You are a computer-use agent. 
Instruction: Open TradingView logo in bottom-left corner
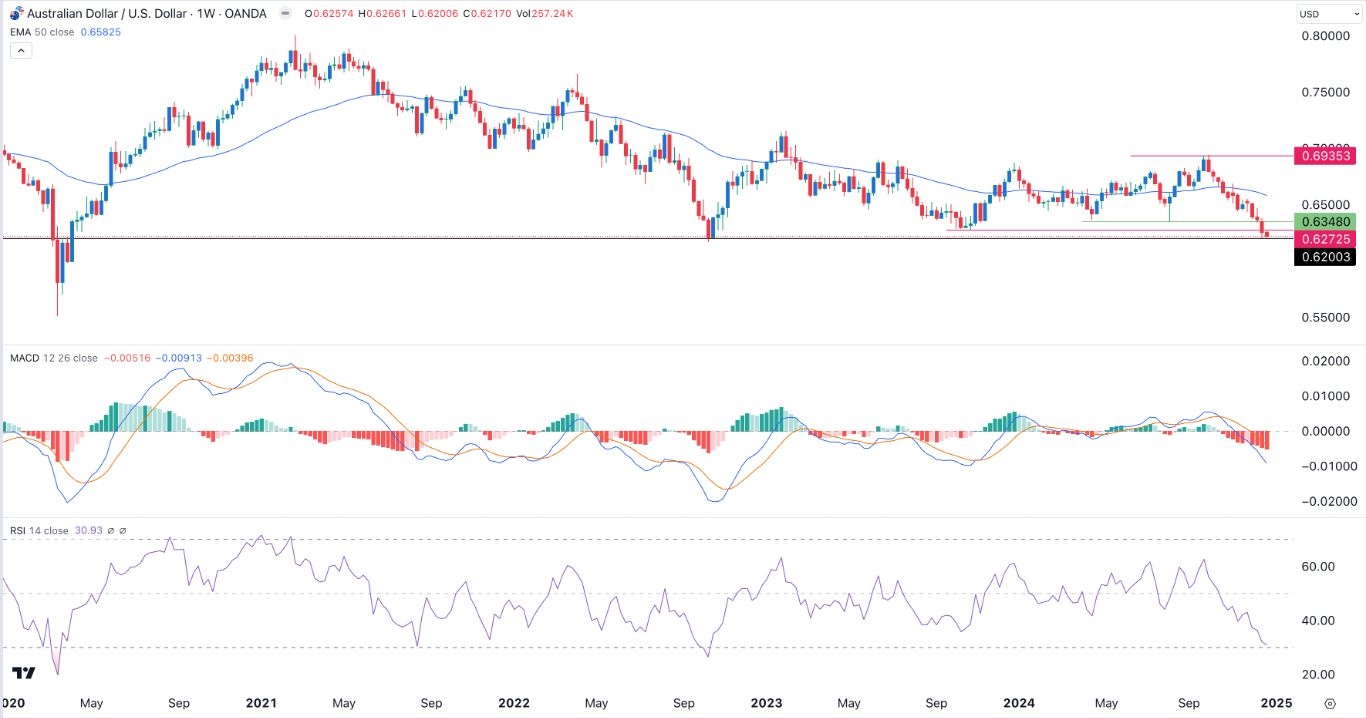25,673
